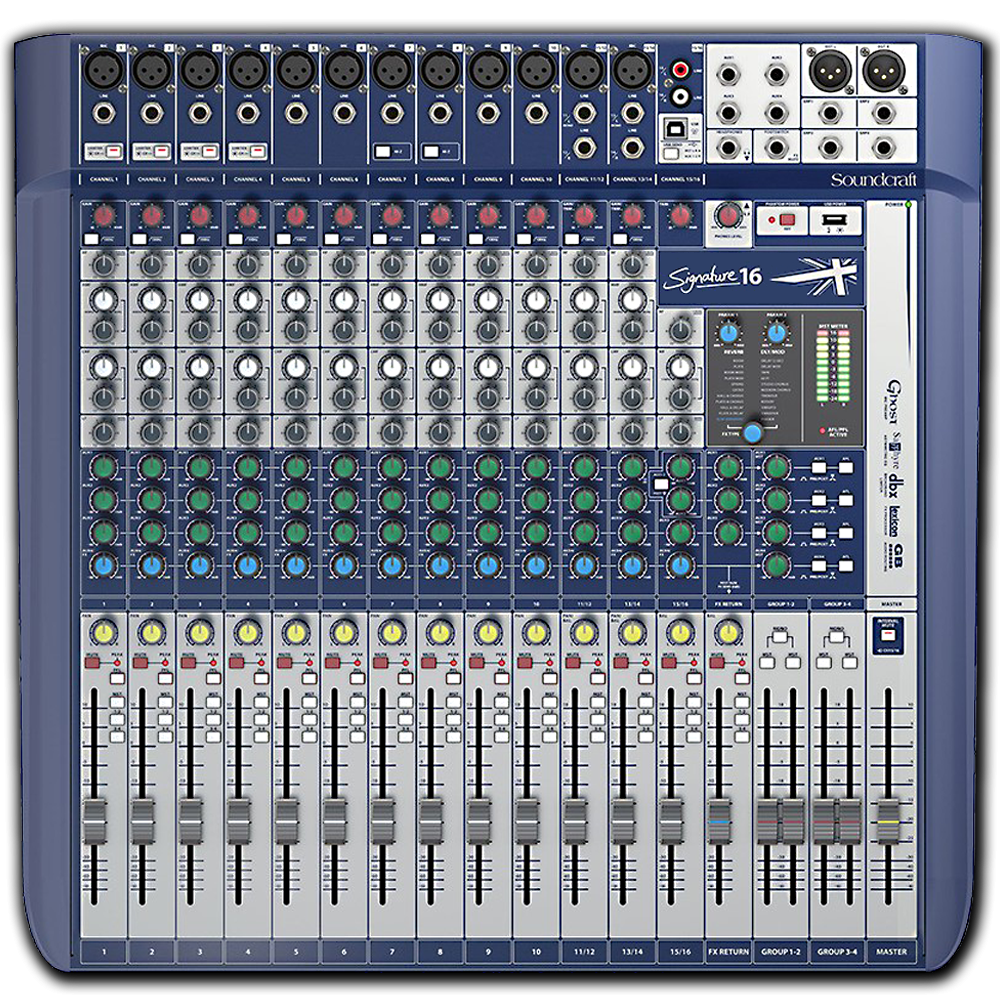This screenshot has height=1000, width=1000.
Task: Toggle the channel 4 high-pass filter switch
Action: [x=235, y=239]
